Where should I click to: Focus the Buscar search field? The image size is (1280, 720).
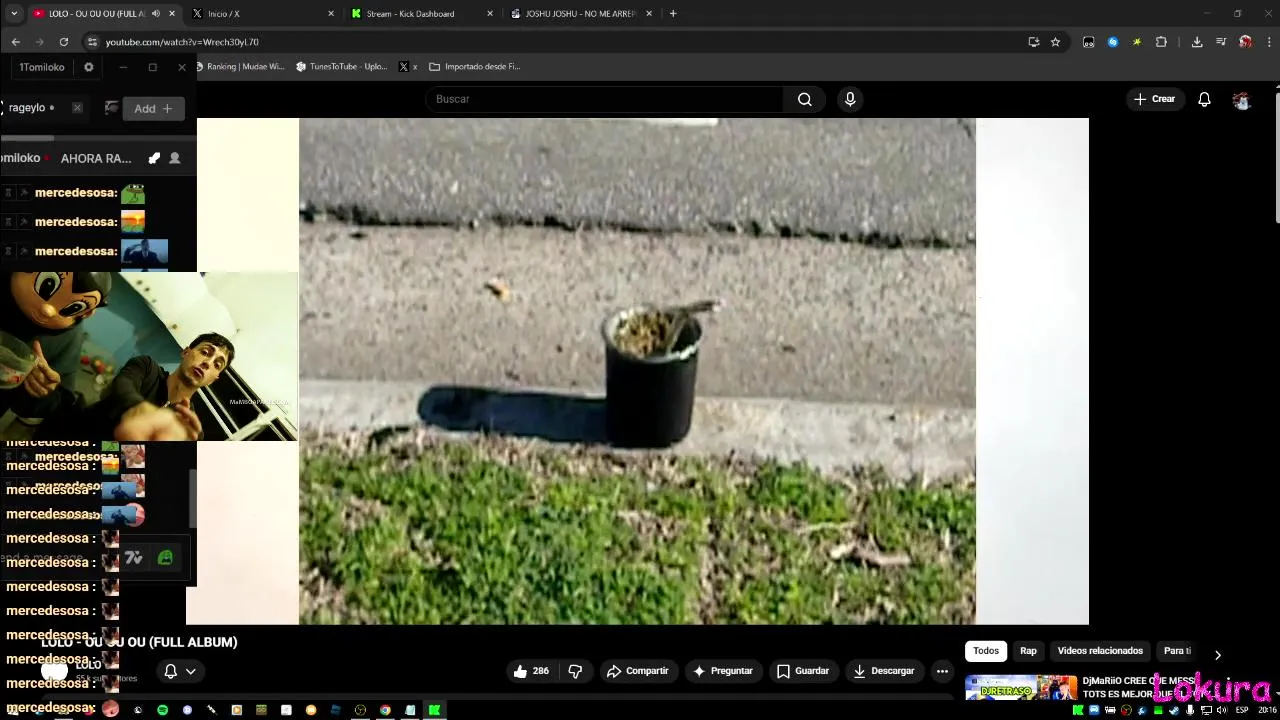click(x=605, y=99)
